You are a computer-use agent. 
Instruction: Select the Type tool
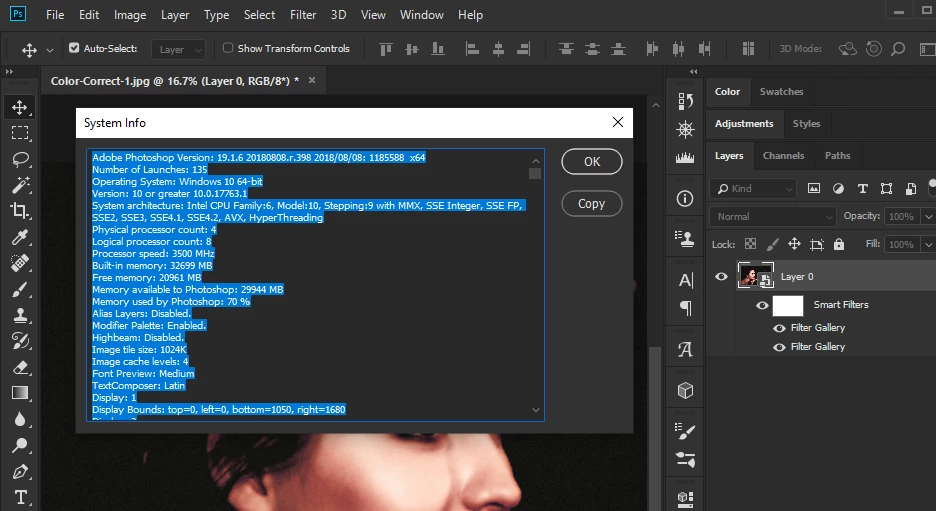[20, 497]
